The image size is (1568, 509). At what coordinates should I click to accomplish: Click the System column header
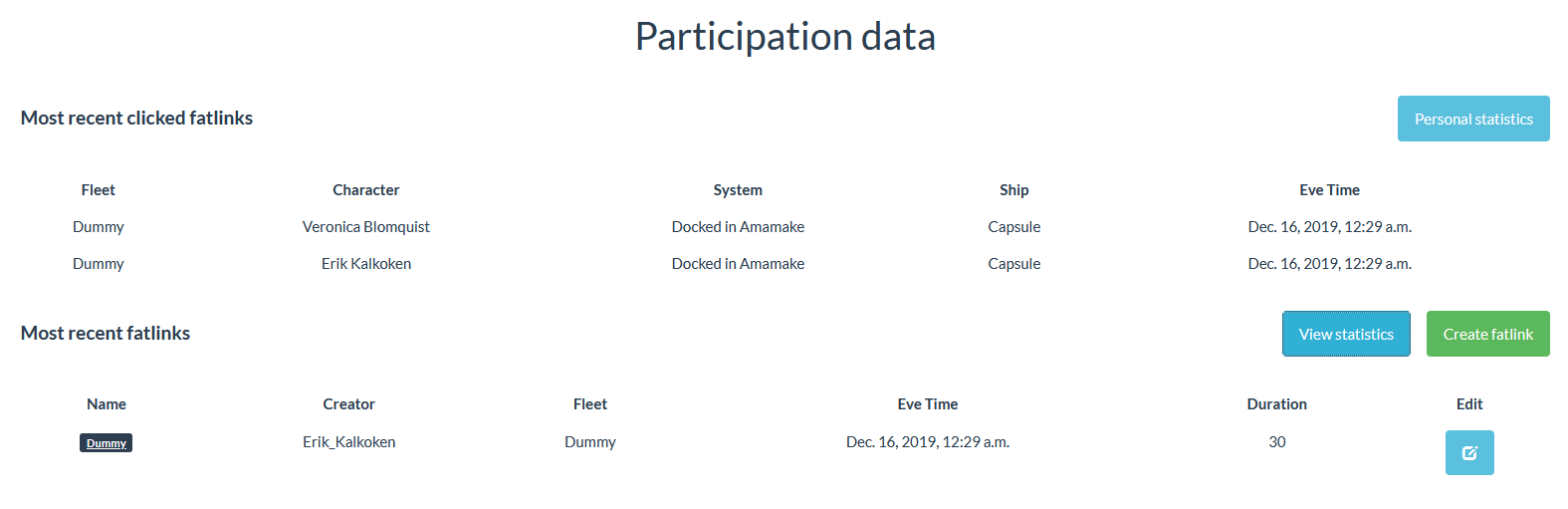point(738,190)
